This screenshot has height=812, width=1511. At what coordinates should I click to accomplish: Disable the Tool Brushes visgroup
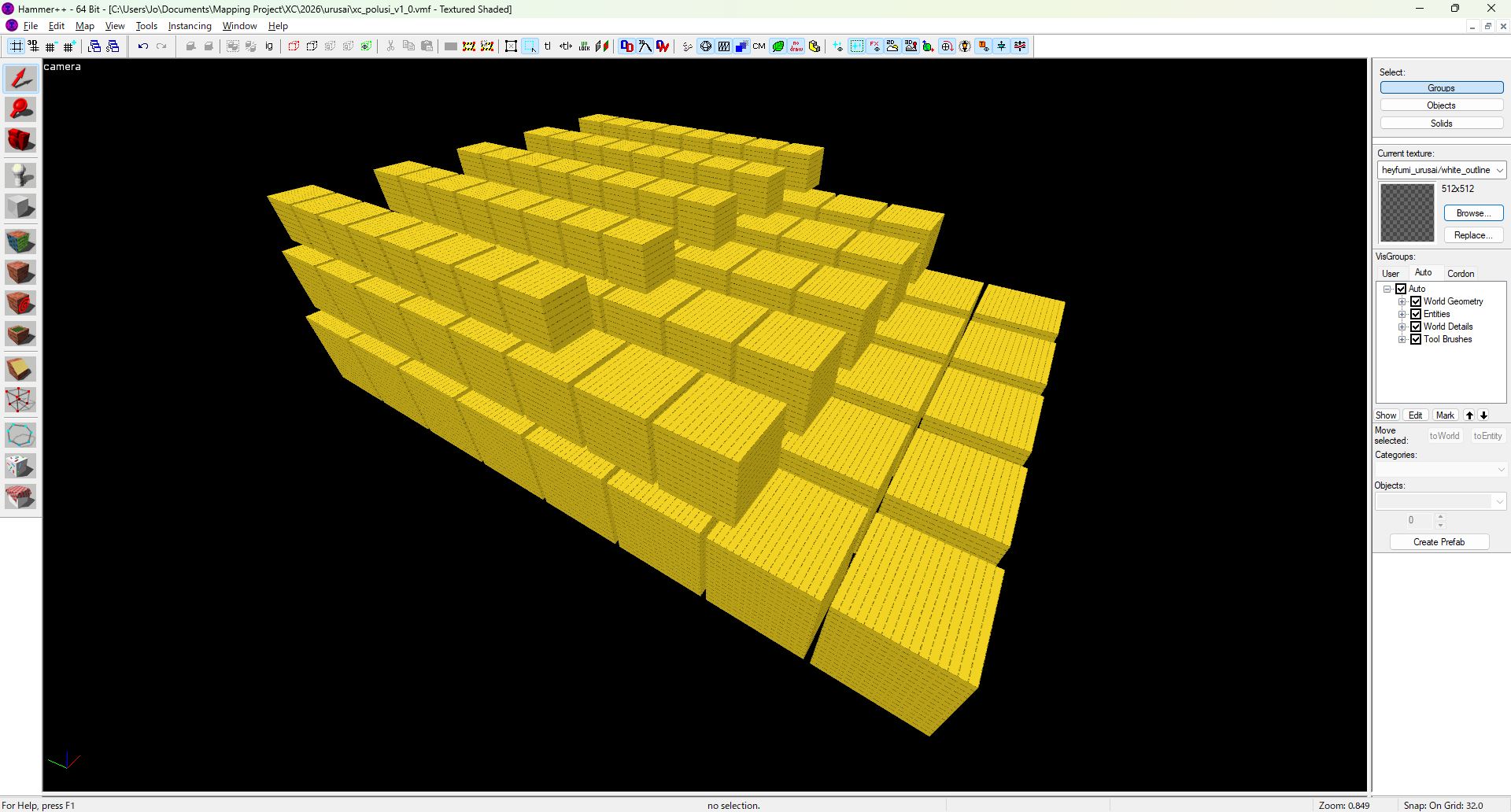(1416, 339)
